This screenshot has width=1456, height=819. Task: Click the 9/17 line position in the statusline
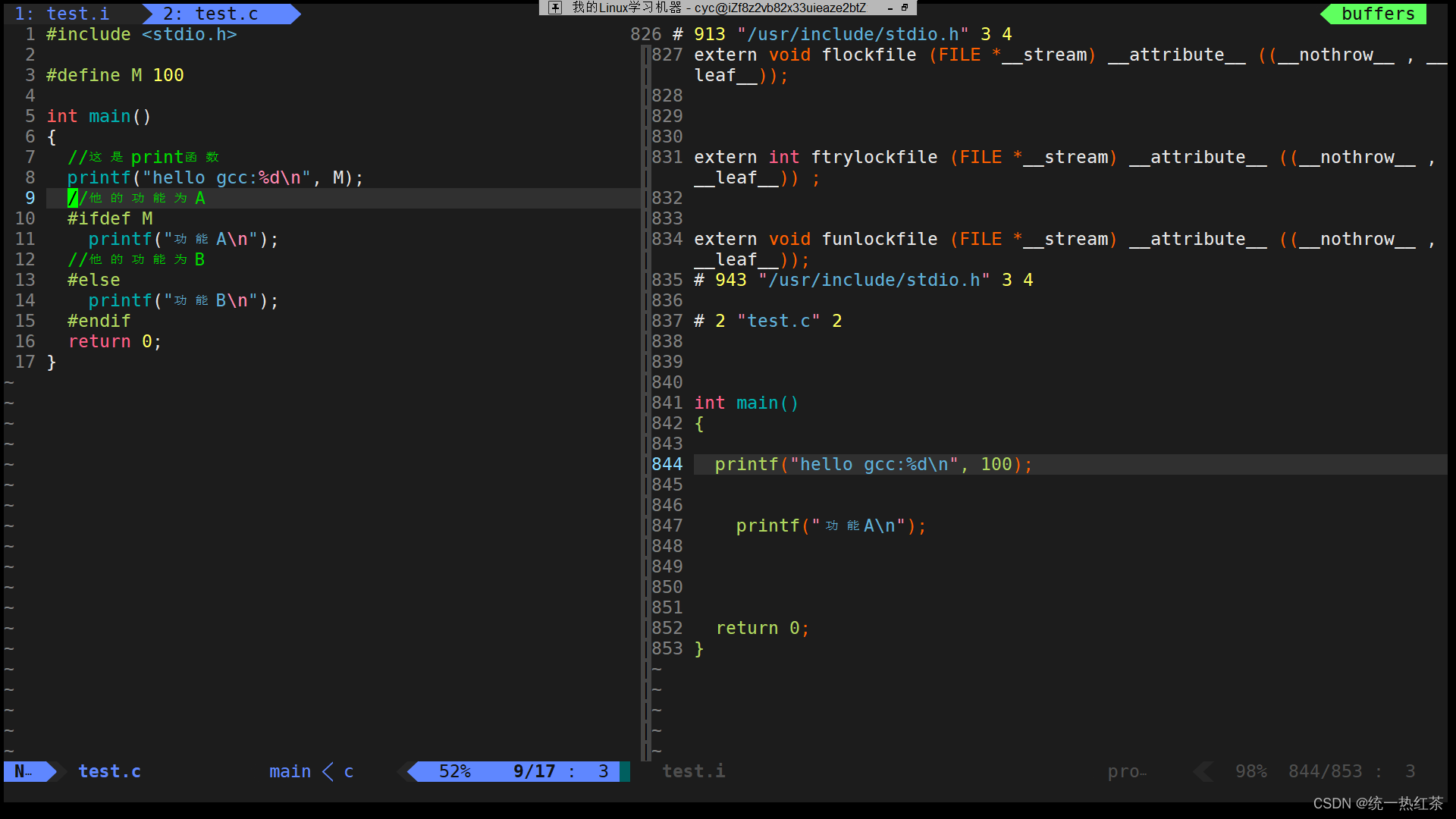[x=534, y=771]
